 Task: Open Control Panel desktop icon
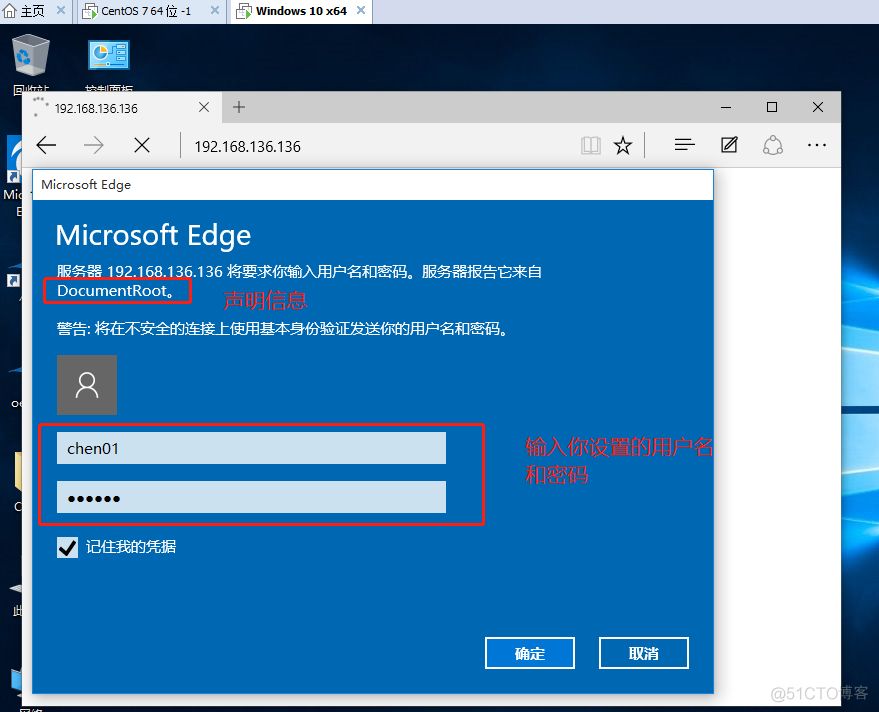click(109, 64)
